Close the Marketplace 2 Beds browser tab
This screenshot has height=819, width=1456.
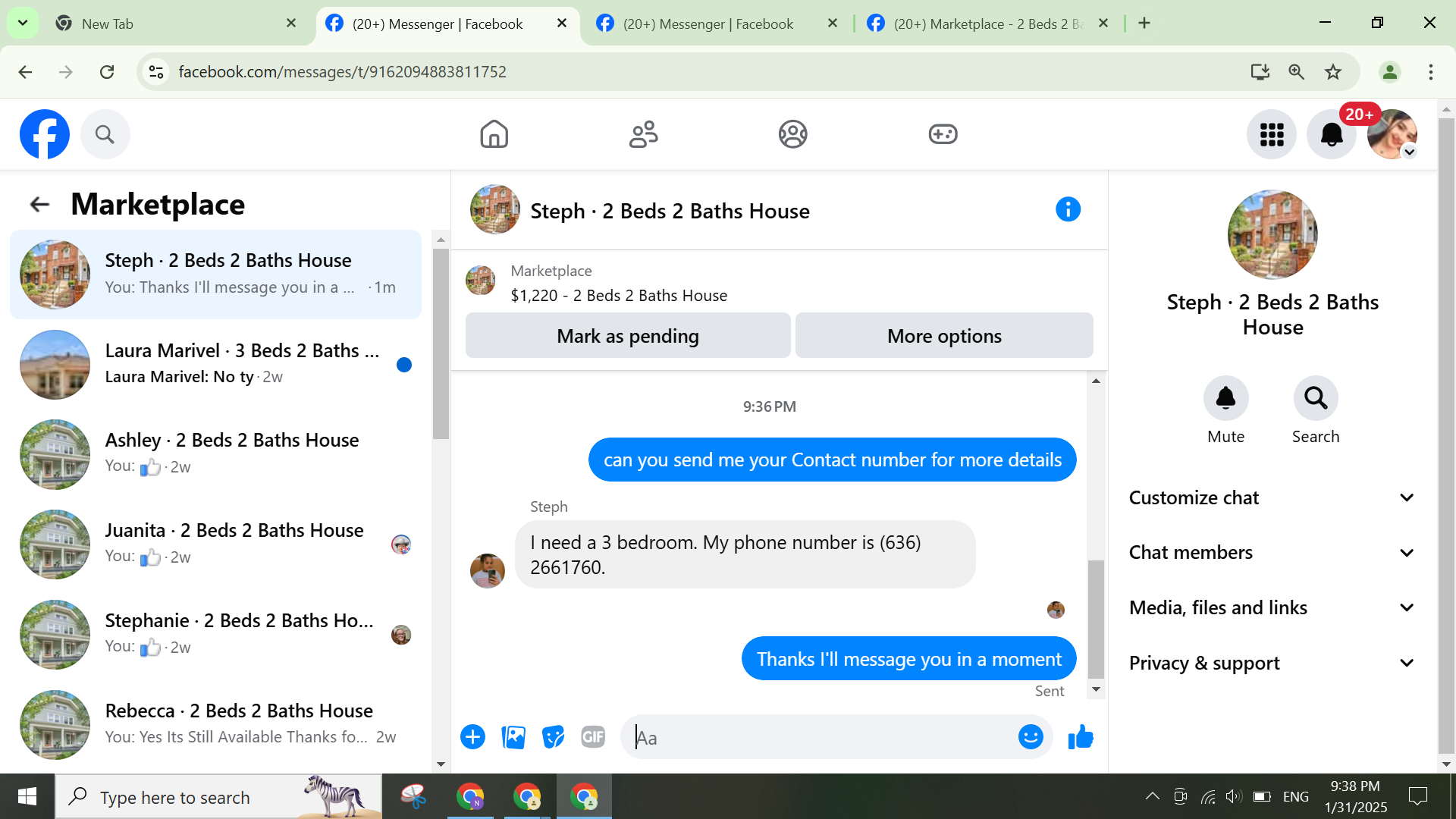(1103, 24)
